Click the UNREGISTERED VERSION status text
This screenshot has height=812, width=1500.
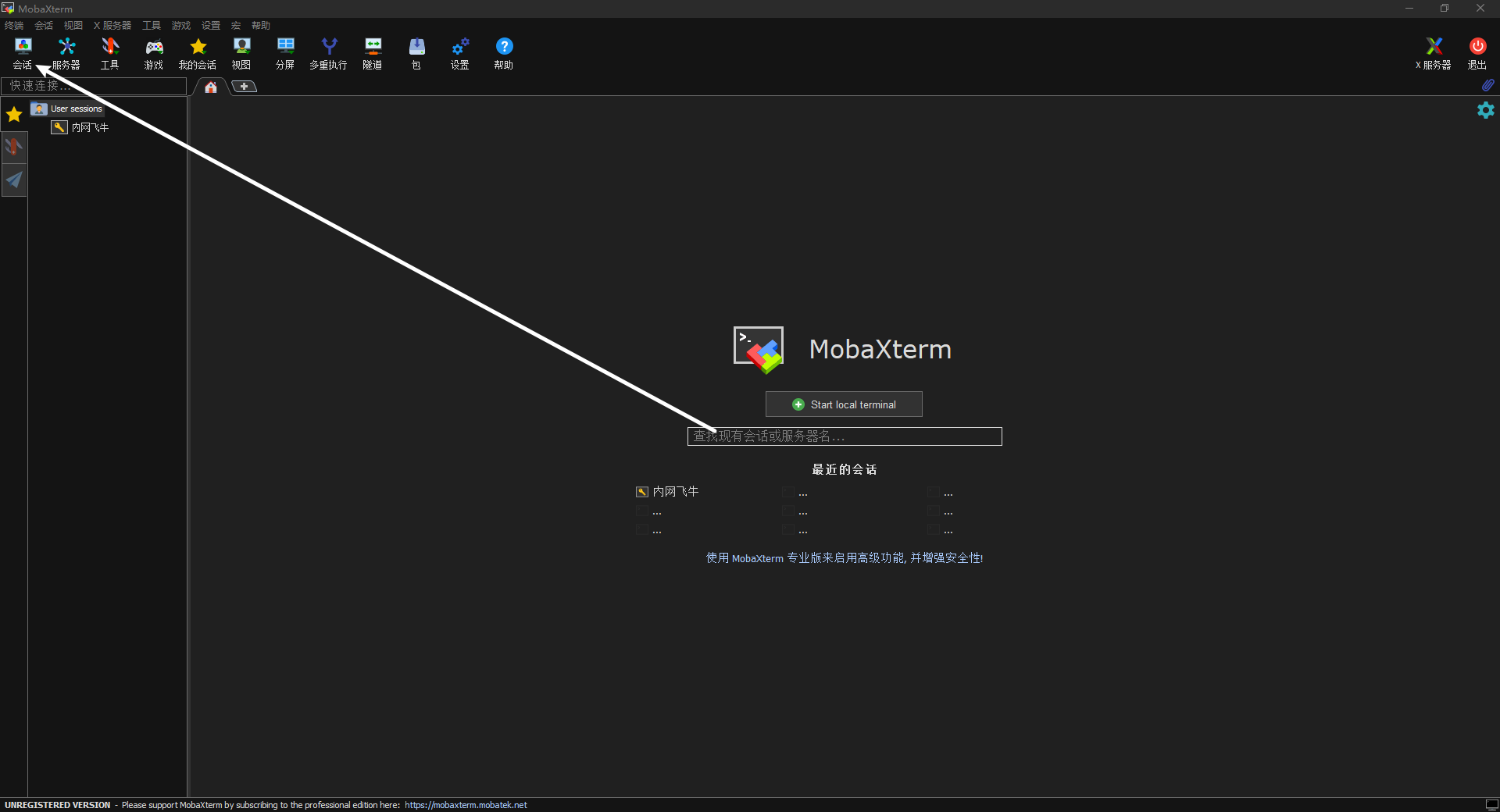click(x=58, y=805)
